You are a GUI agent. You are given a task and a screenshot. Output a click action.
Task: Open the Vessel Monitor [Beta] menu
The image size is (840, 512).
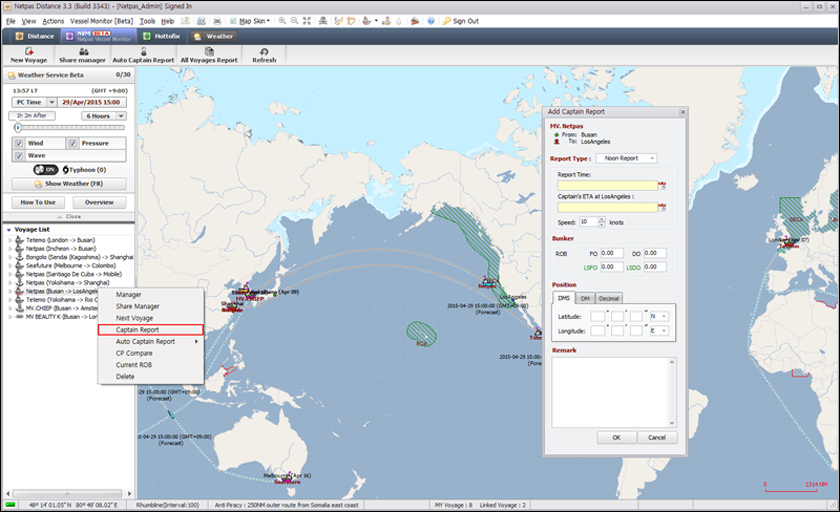pos(101,21)
